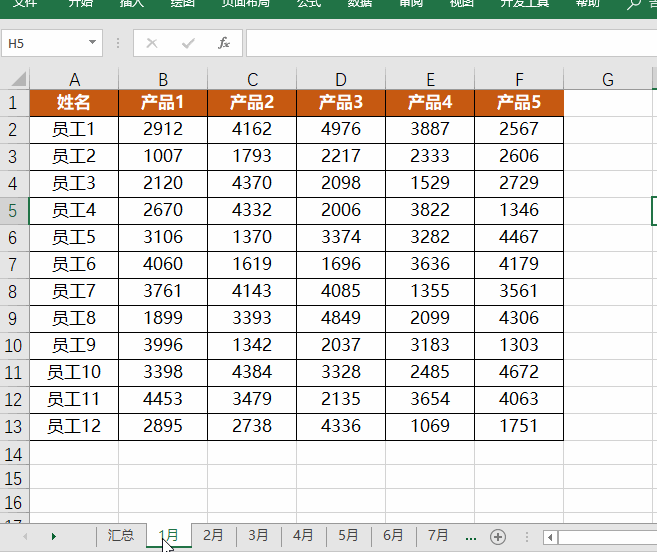Select the cell 员工10

(74, 373)
